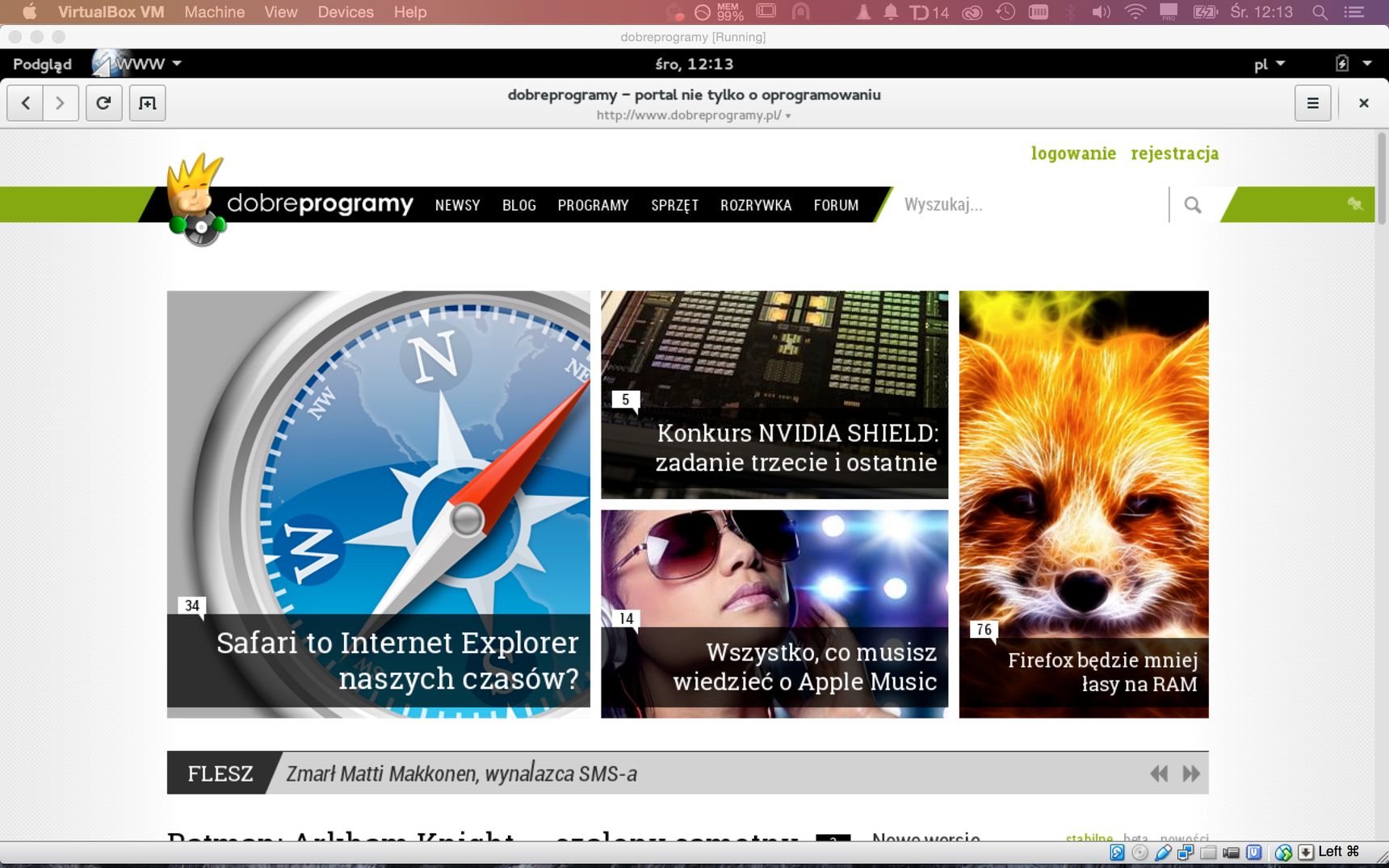The width and height of the screenshot is (1389, 868).
Task: Click the page vertical scrollbar
Action: (1382, 179)
